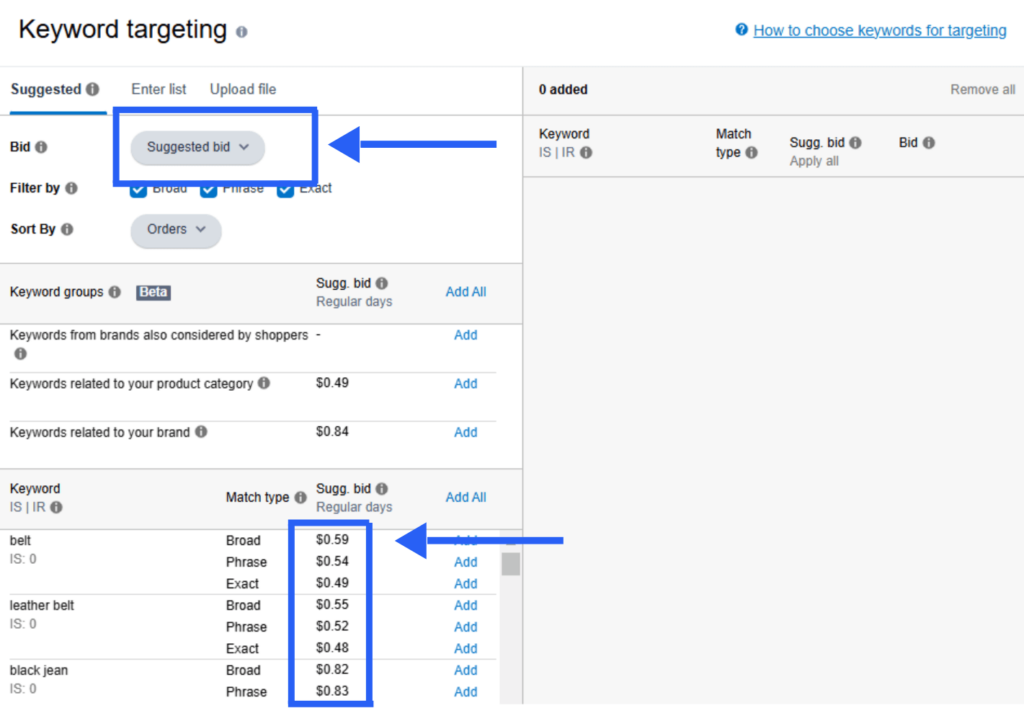Add the leather belt Broad match keyword

coord(466,605)
